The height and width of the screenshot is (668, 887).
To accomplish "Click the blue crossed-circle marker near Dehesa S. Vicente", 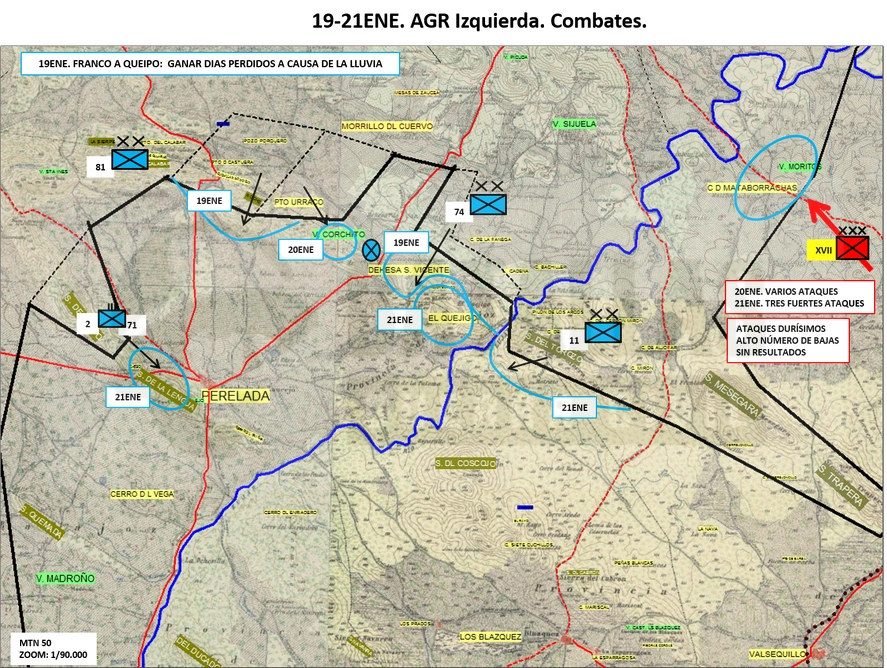I will tap(371, 249).
